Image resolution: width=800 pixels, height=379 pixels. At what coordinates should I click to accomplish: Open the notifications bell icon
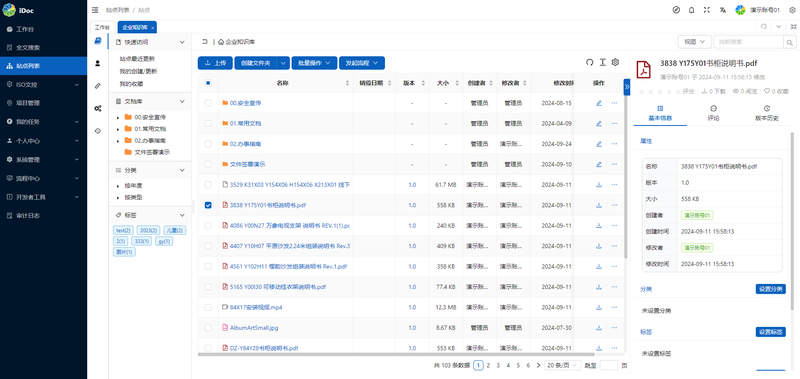tap(692, 10)
